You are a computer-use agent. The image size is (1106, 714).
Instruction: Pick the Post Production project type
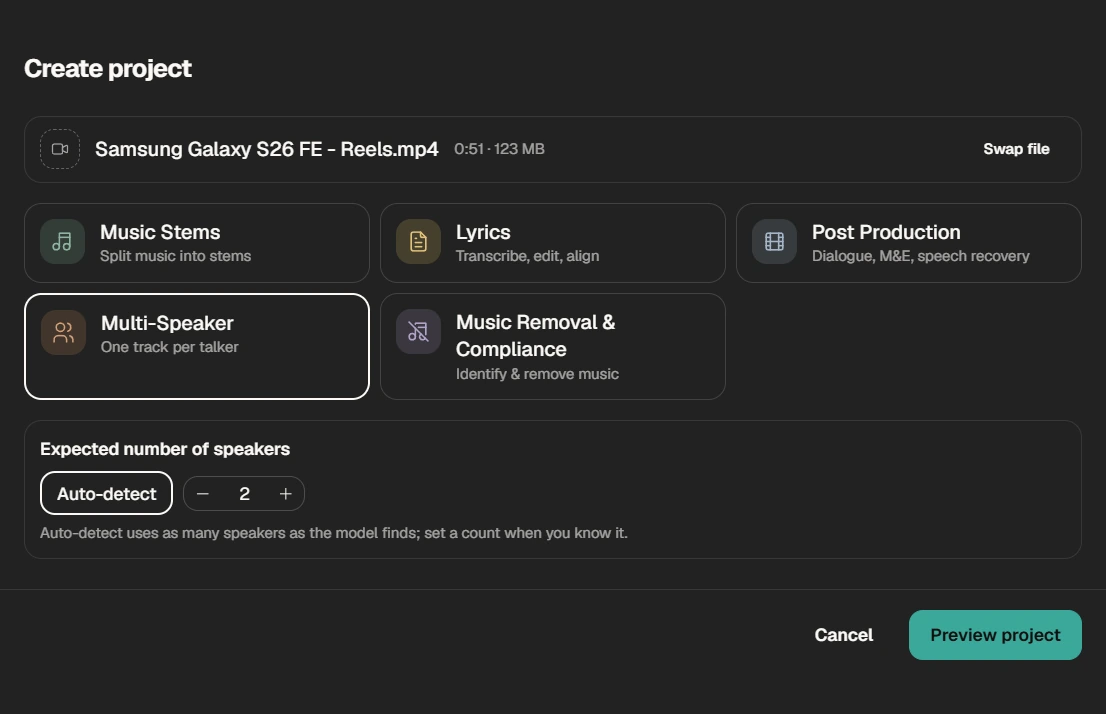click(908, 243)
